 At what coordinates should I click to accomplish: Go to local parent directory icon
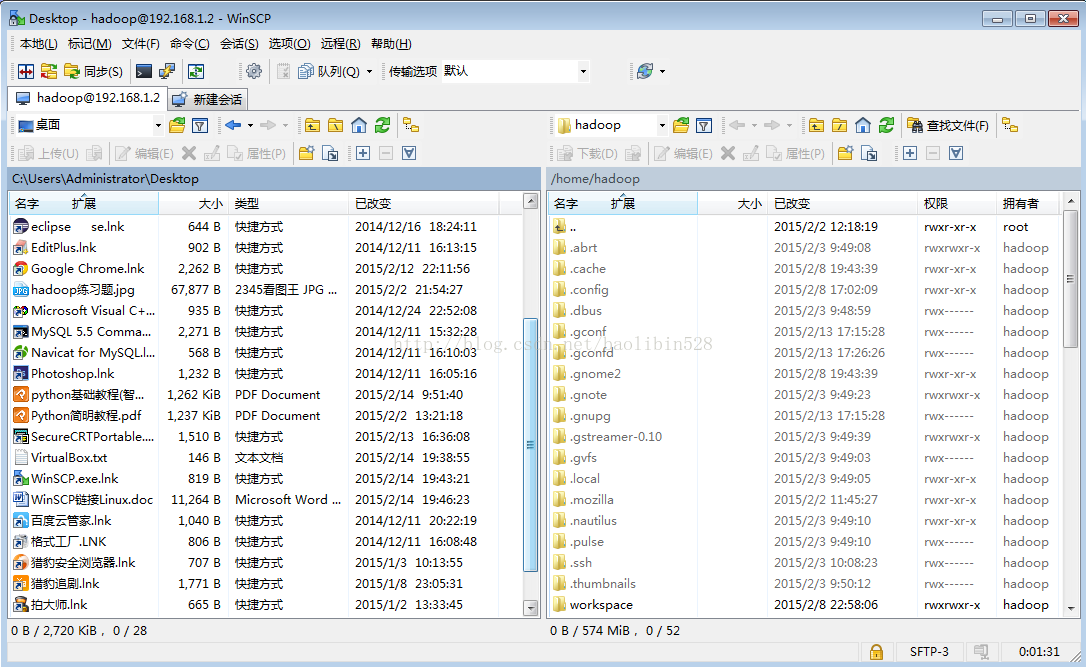coord(312,125)
